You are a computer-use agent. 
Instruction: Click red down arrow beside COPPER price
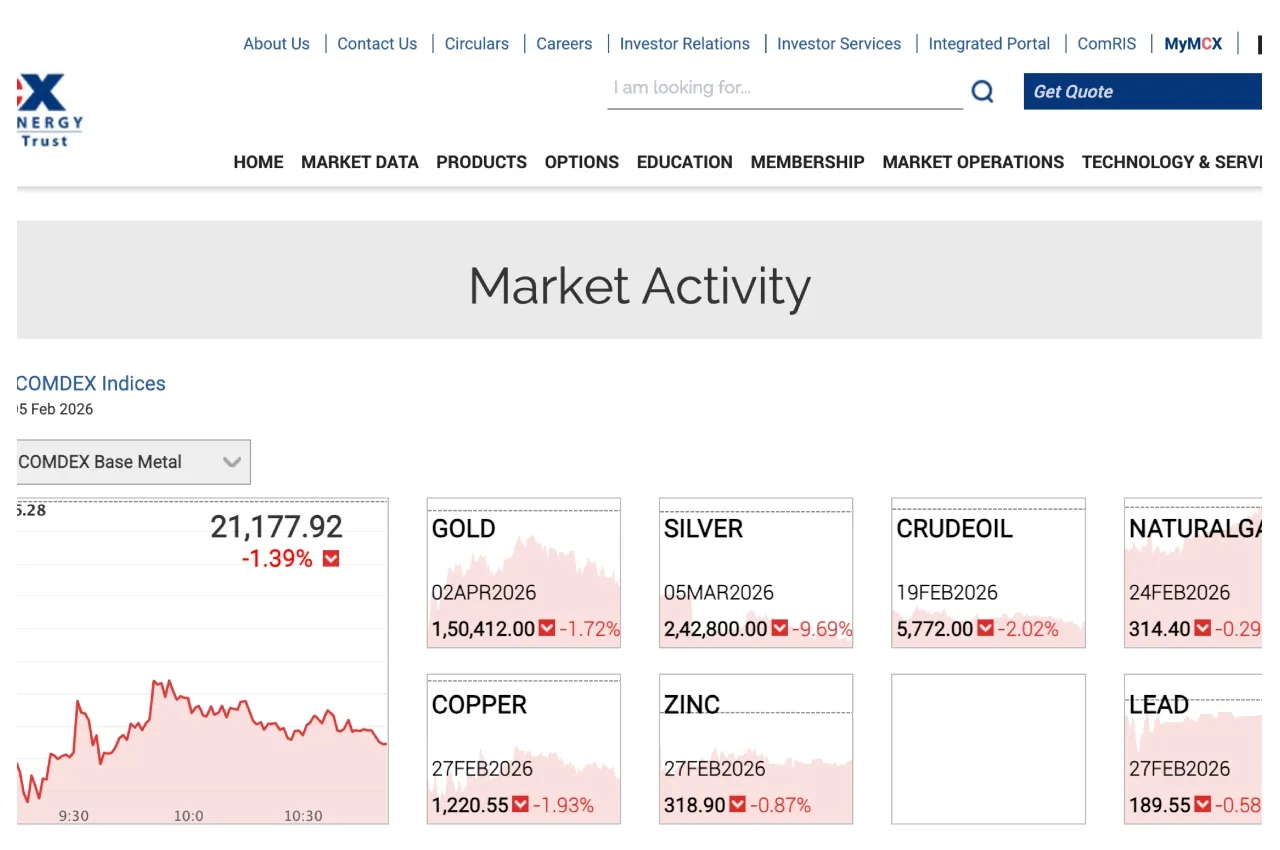click(520, 805)
